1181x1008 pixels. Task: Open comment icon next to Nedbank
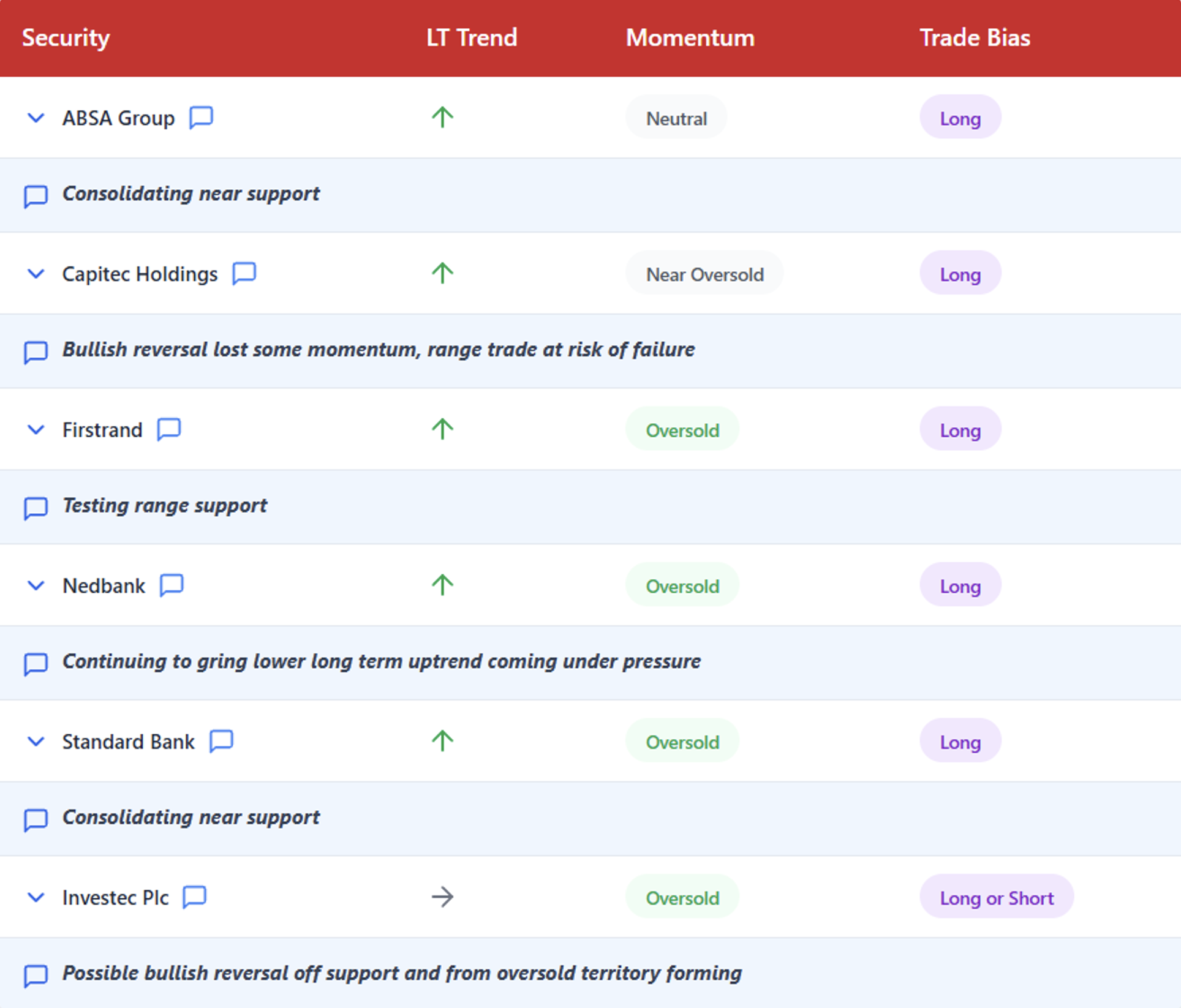[x=172, y=585]
